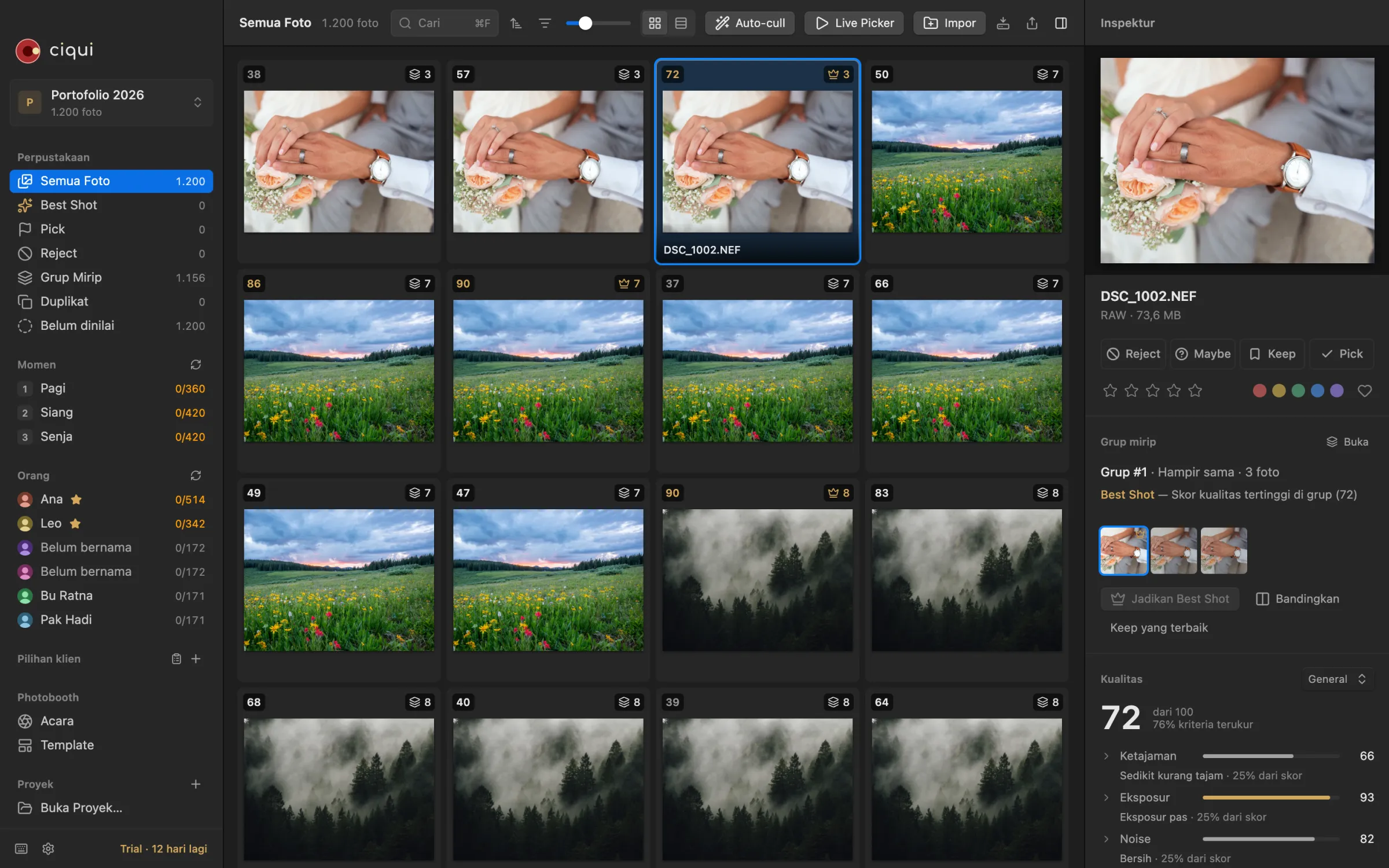Click Bandingkan to compare group photos
The width and height of the screenshot is (1389, 868).
pos(1297,599)
